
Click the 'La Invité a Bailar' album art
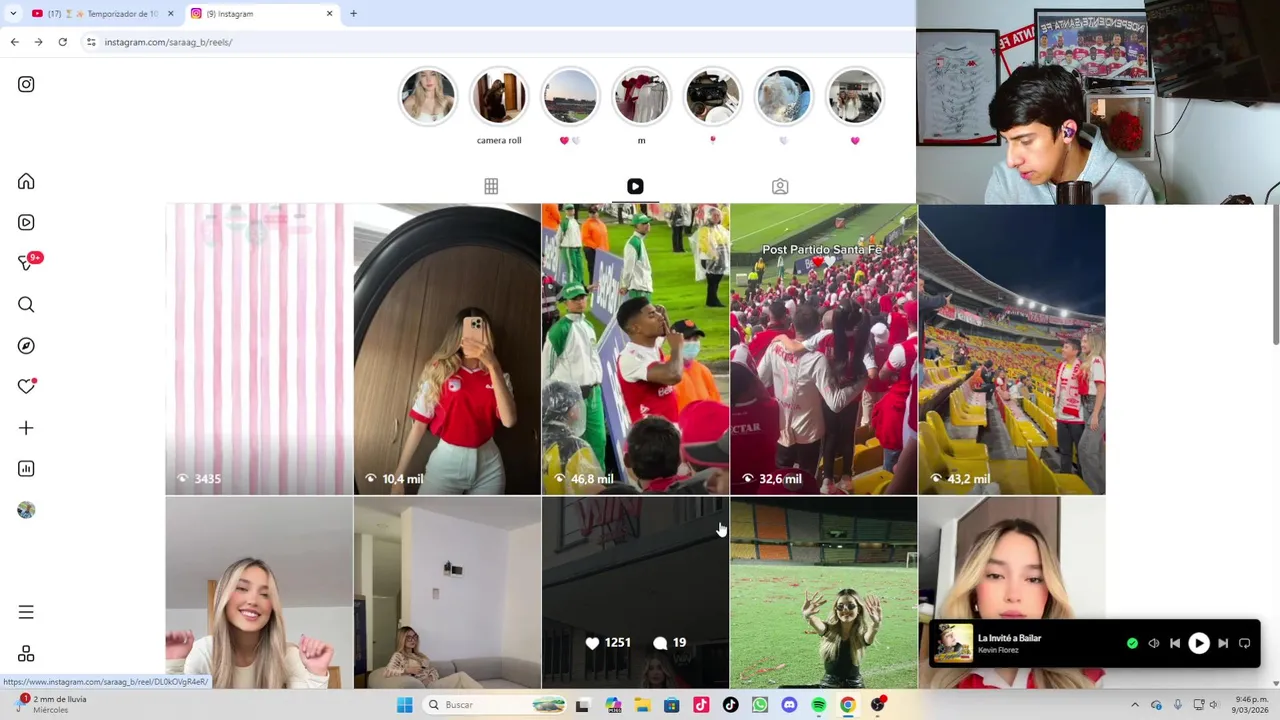[953, 643]
